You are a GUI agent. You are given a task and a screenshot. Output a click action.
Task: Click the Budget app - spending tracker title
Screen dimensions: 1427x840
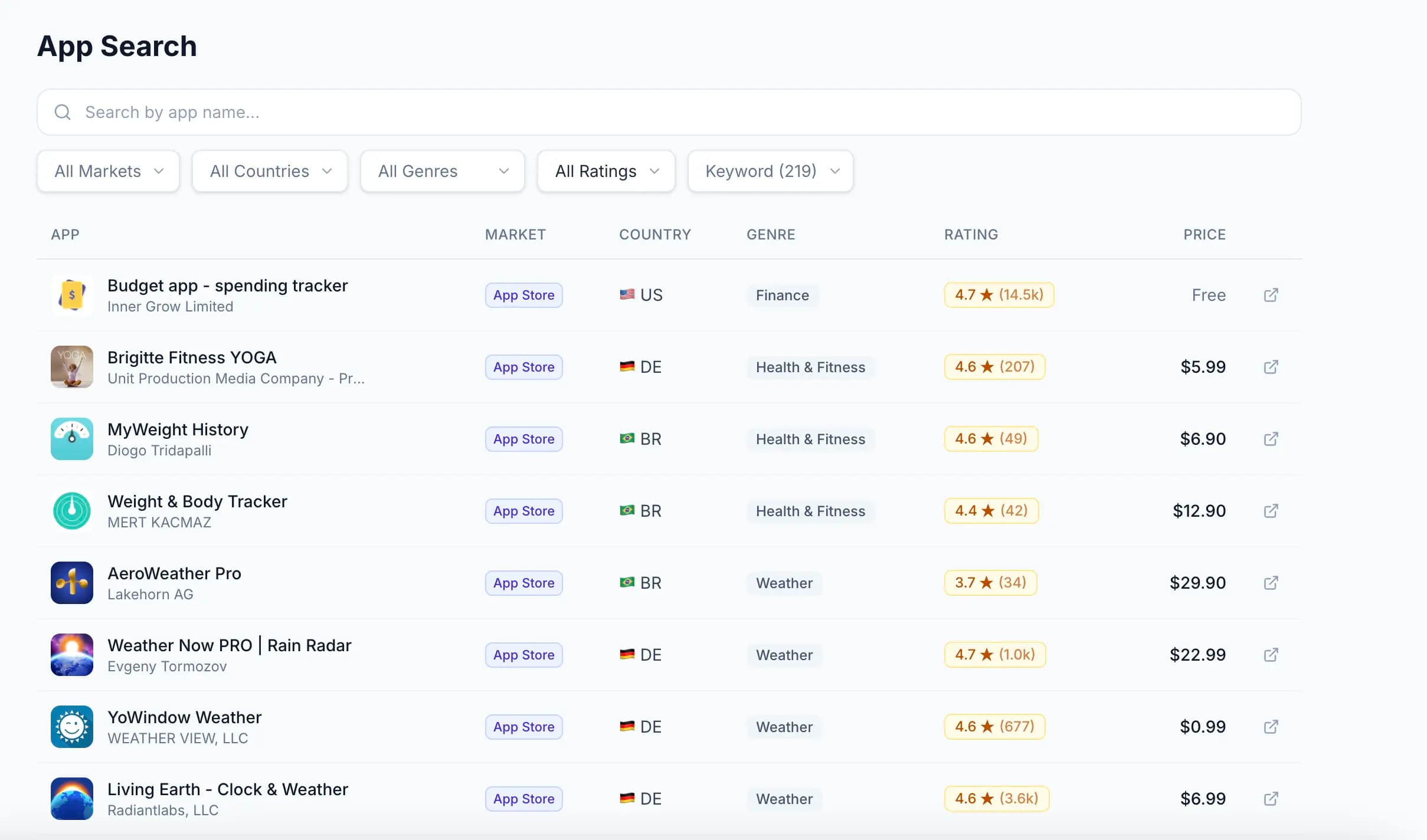(228, 286)
